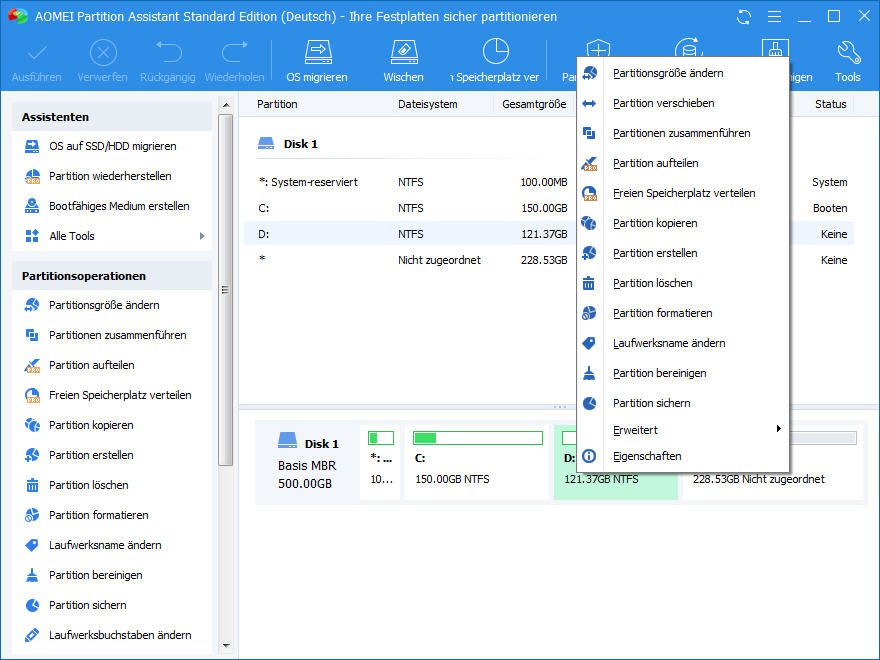The image size is (880, 660).
Task: Click sidebar Freien Speicherplatz verteilen link
Action: (x=120, y=395)
